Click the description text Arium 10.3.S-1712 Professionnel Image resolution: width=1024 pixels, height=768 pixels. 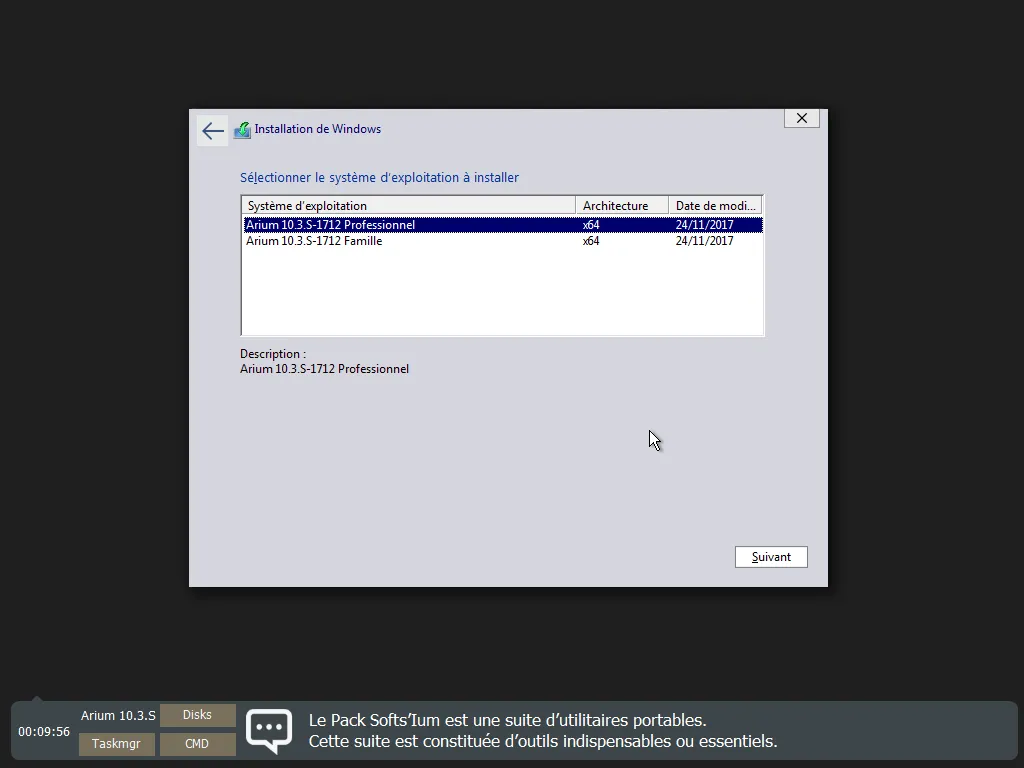325,369
